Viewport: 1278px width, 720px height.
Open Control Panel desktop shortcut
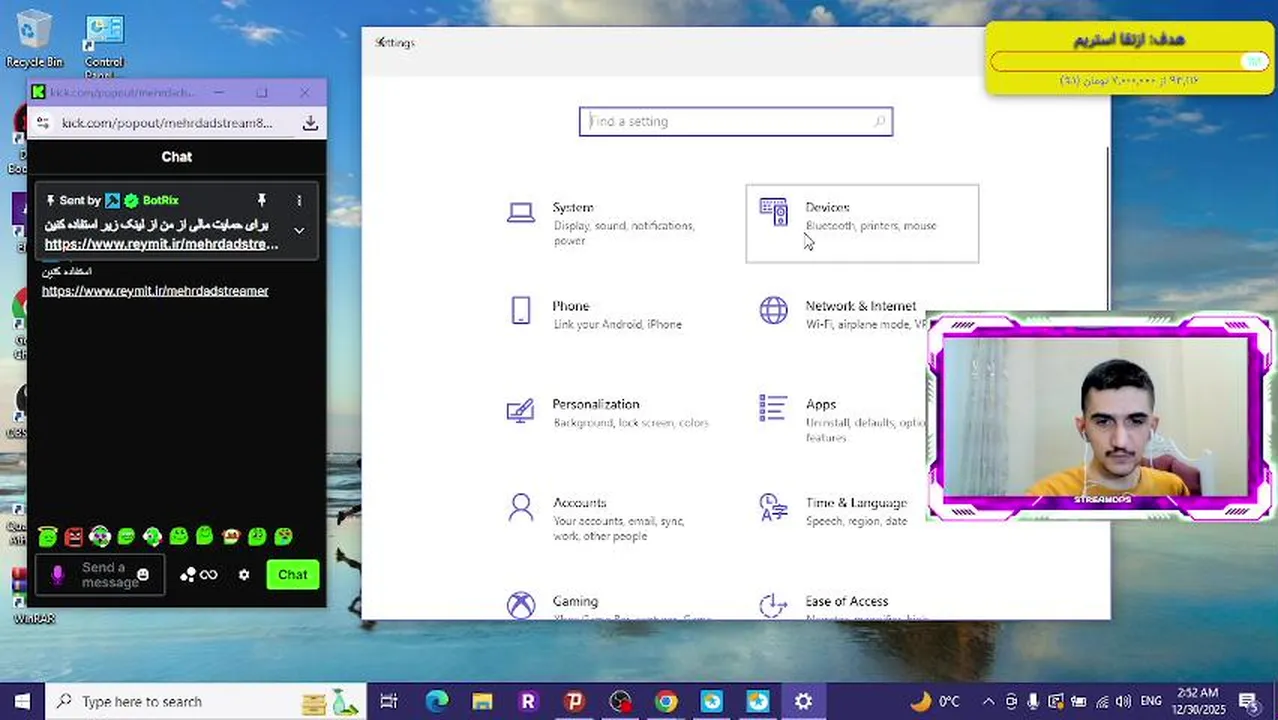(x=104, y=47)
